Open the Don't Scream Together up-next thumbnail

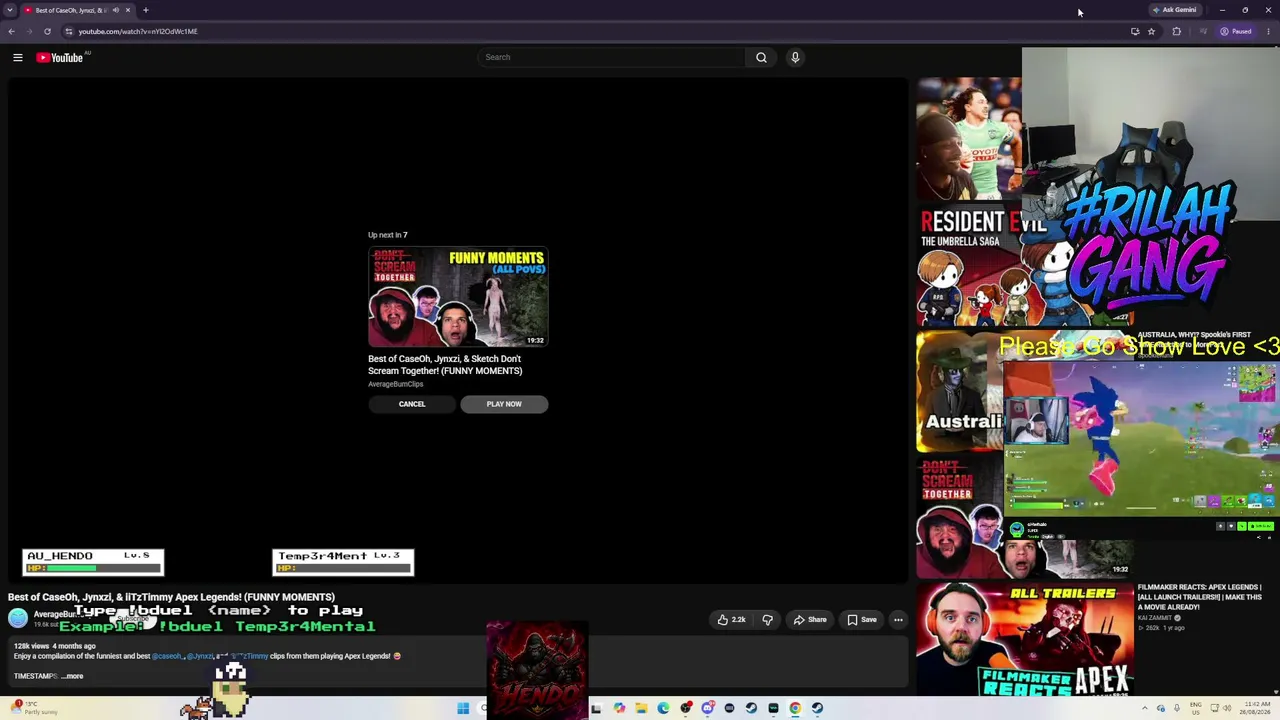click(458, 297)
